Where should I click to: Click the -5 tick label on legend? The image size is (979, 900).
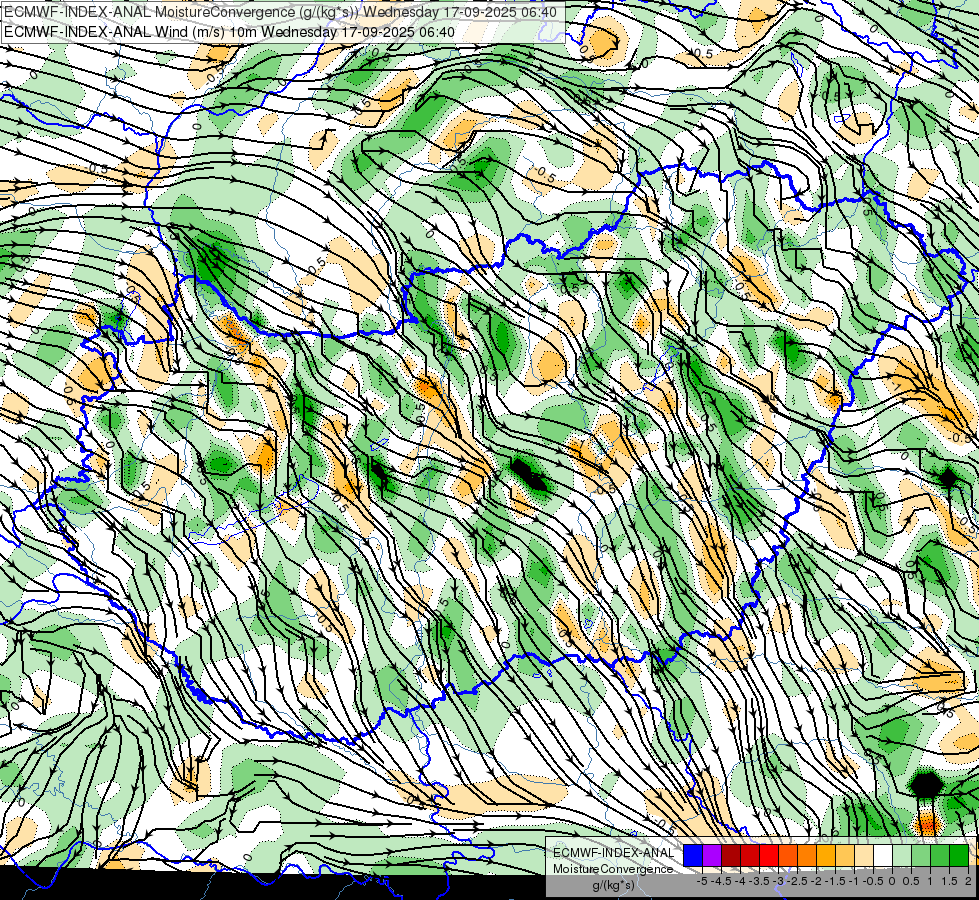point(702,881)
